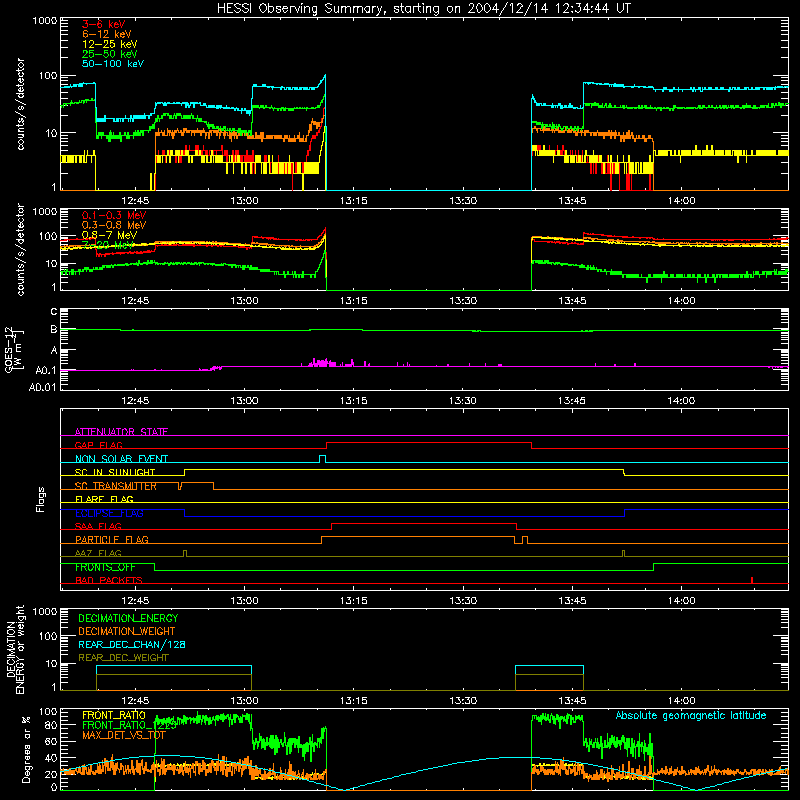Click the 12:45 tick label under GOES panel
Viewport: 800px width, 800px height.
pyautogui.click(x=135, y=401)
